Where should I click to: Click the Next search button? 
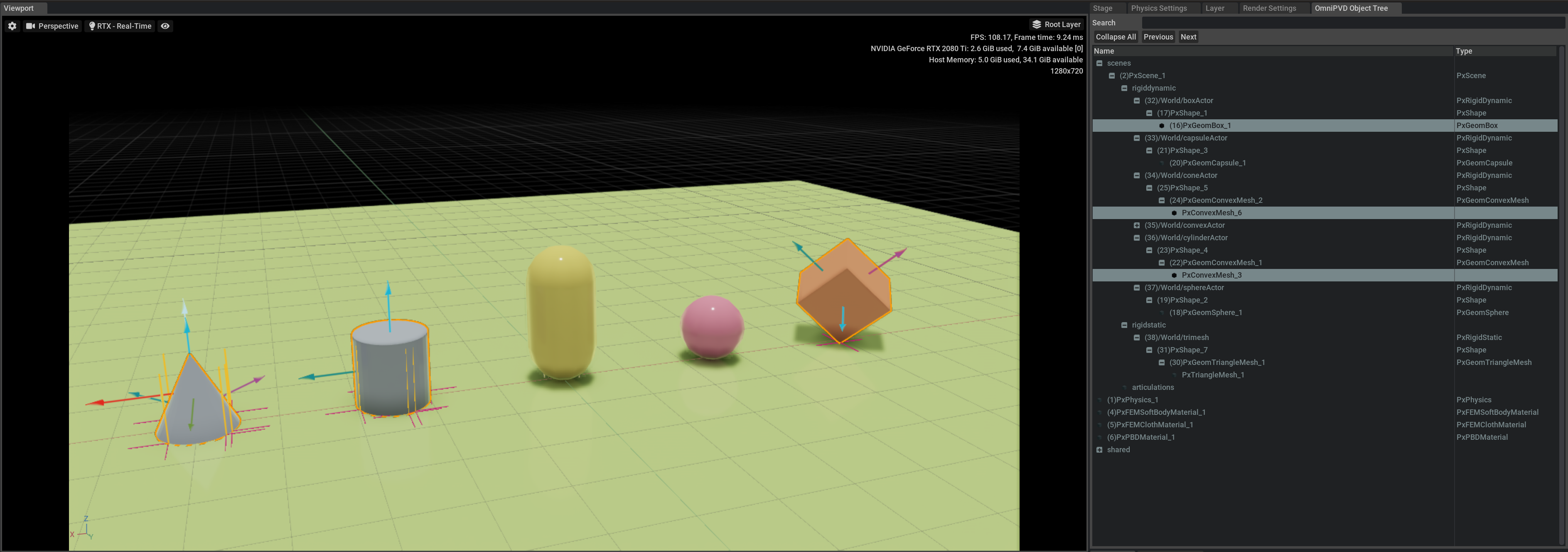click(1187, 37)
